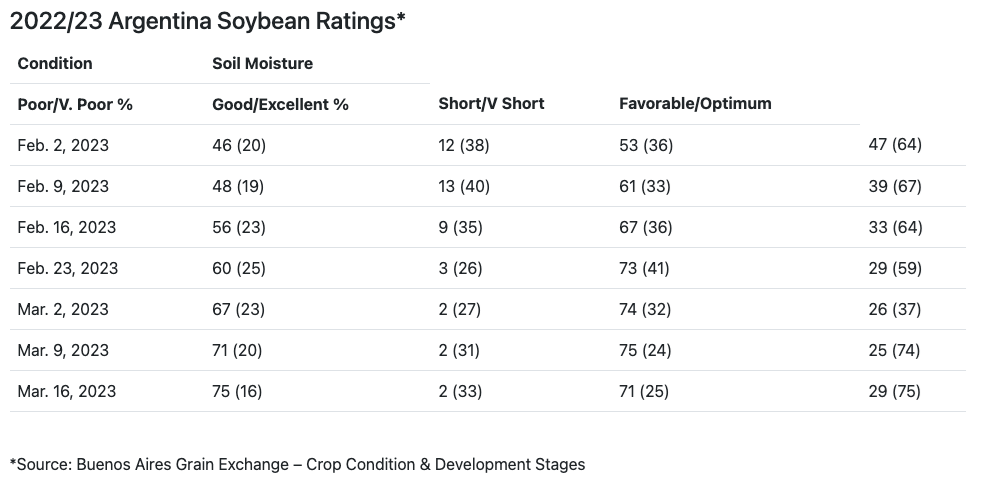Select the "Feb. 2, 2023" date cell

coord(63,145)
